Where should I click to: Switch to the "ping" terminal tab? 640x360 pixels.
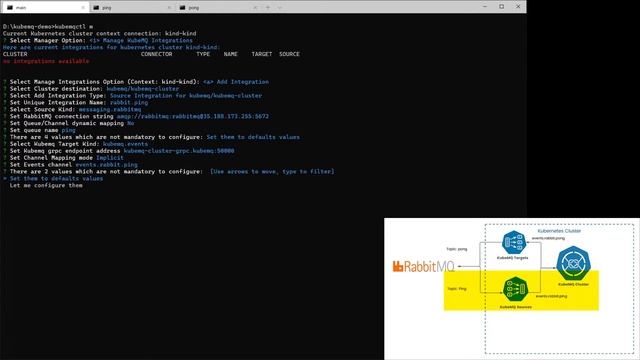click(132, 7)
